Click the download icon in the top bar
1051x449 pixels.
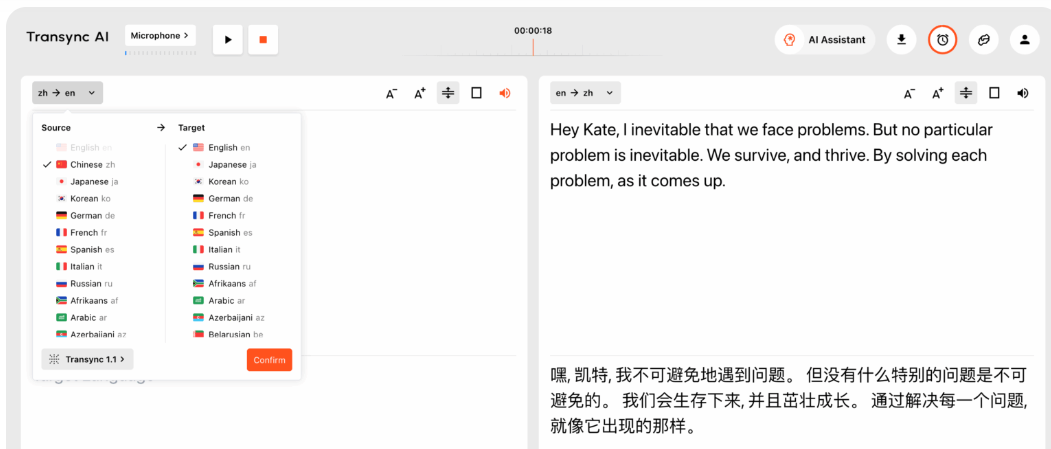[902, 40]
